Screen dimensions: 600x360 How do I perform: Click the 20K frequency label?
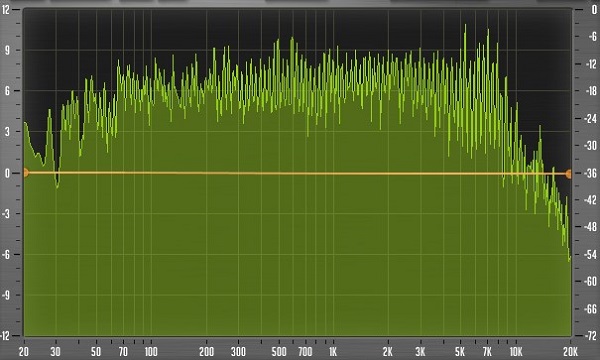[x=570, y=352]
